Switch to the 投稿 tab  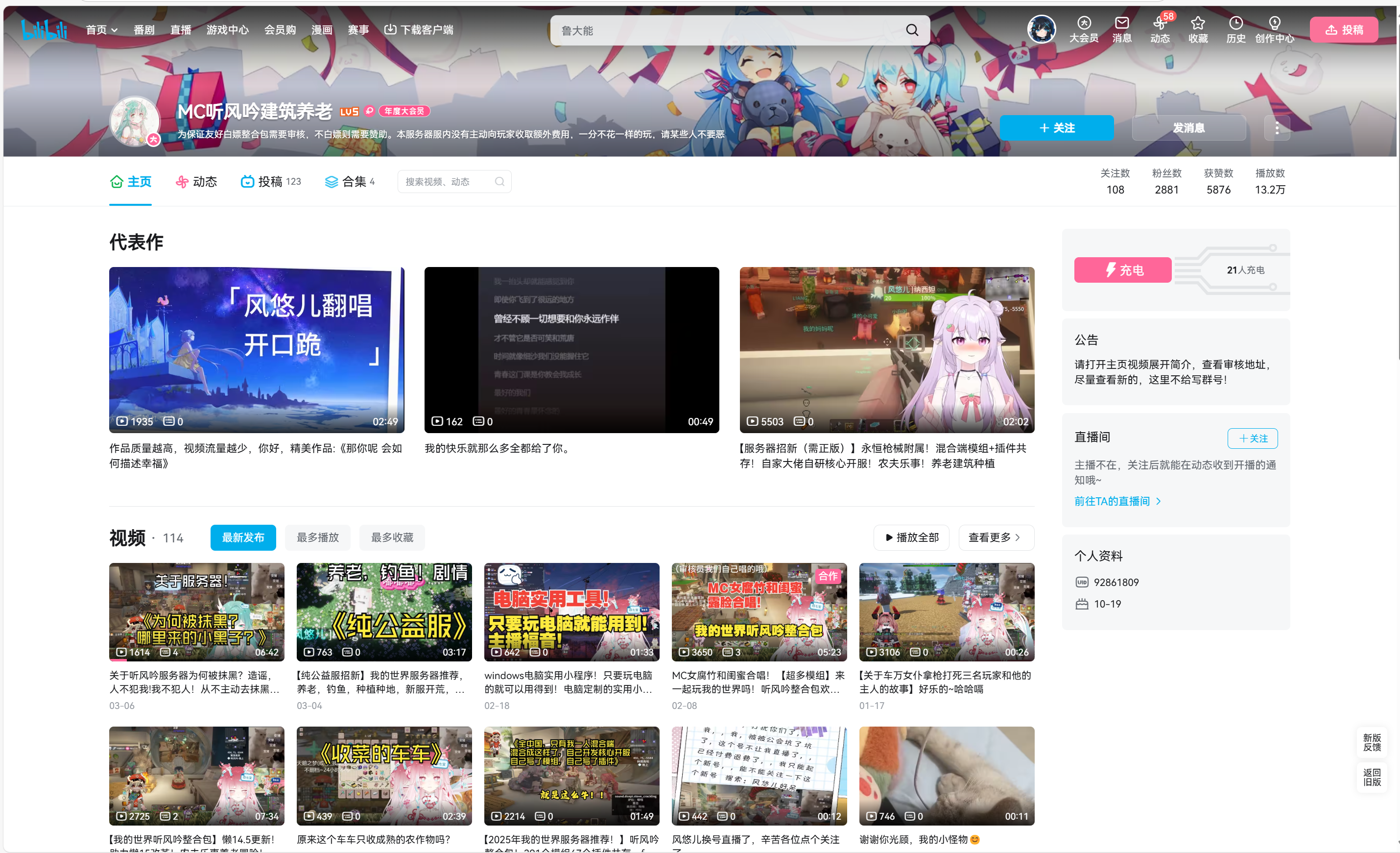(270, 181)
